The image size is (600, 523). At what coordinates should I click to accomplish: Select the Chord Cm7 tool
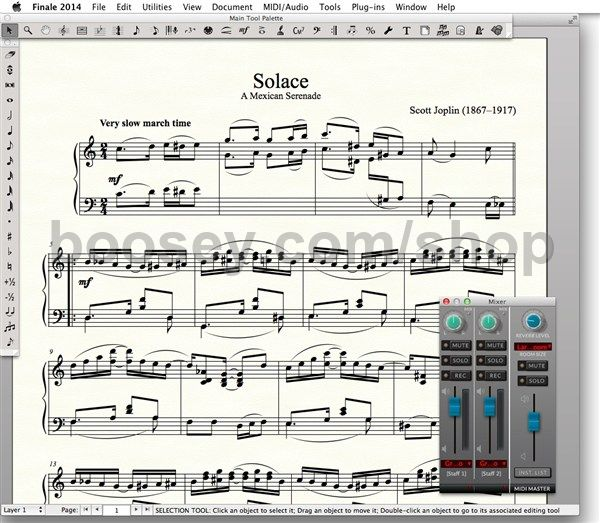(x=298, y=30)
